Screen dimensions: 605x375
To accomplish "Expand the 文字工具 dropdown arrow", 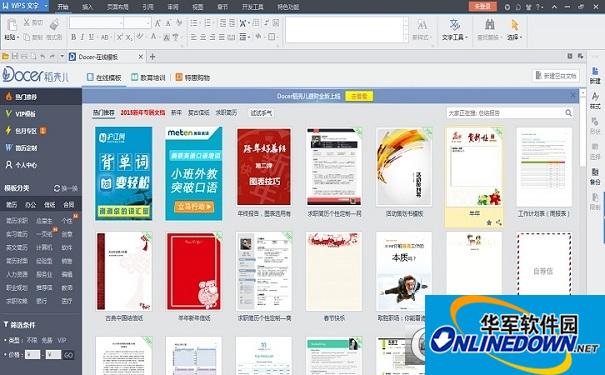I will (466, 37).
